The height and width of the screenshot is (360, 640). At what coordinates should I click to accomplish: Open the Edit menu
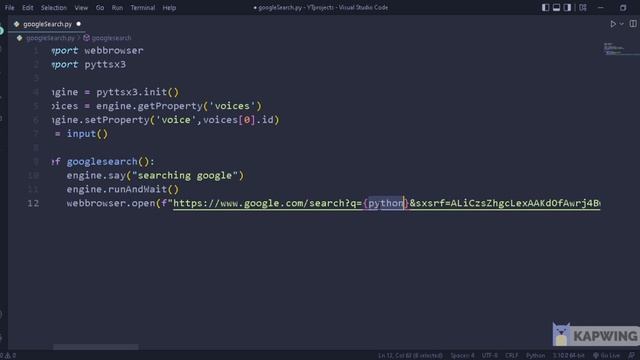28,7
